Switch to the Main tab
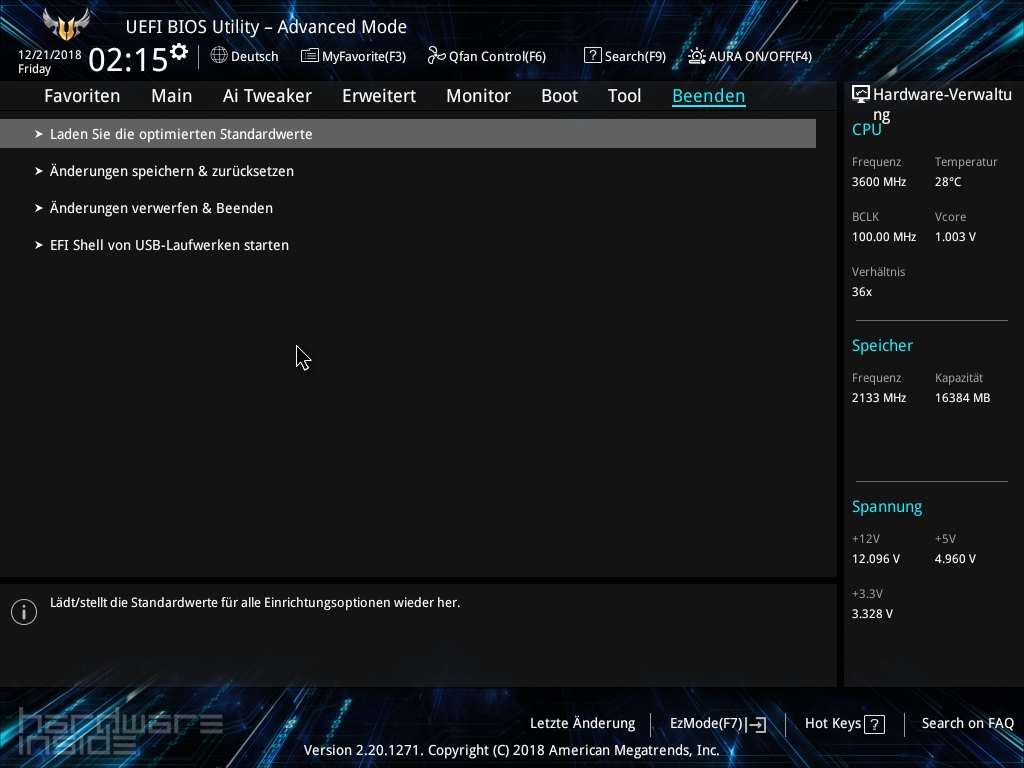 (x=172, y=96)
